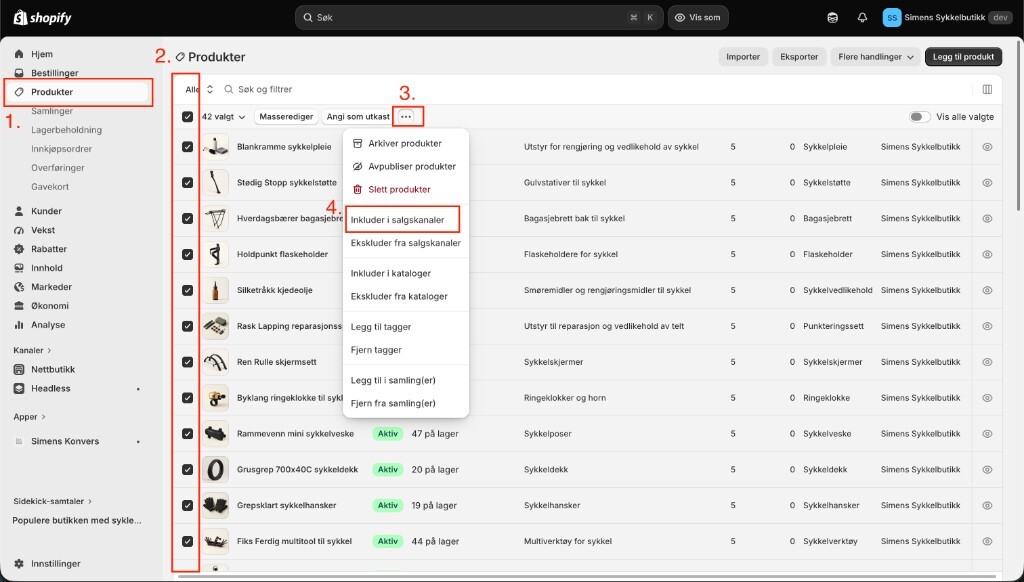The height and width of the screenshot is (582, 1024).
Task: Click the SS store avatar
Action: 891,18
